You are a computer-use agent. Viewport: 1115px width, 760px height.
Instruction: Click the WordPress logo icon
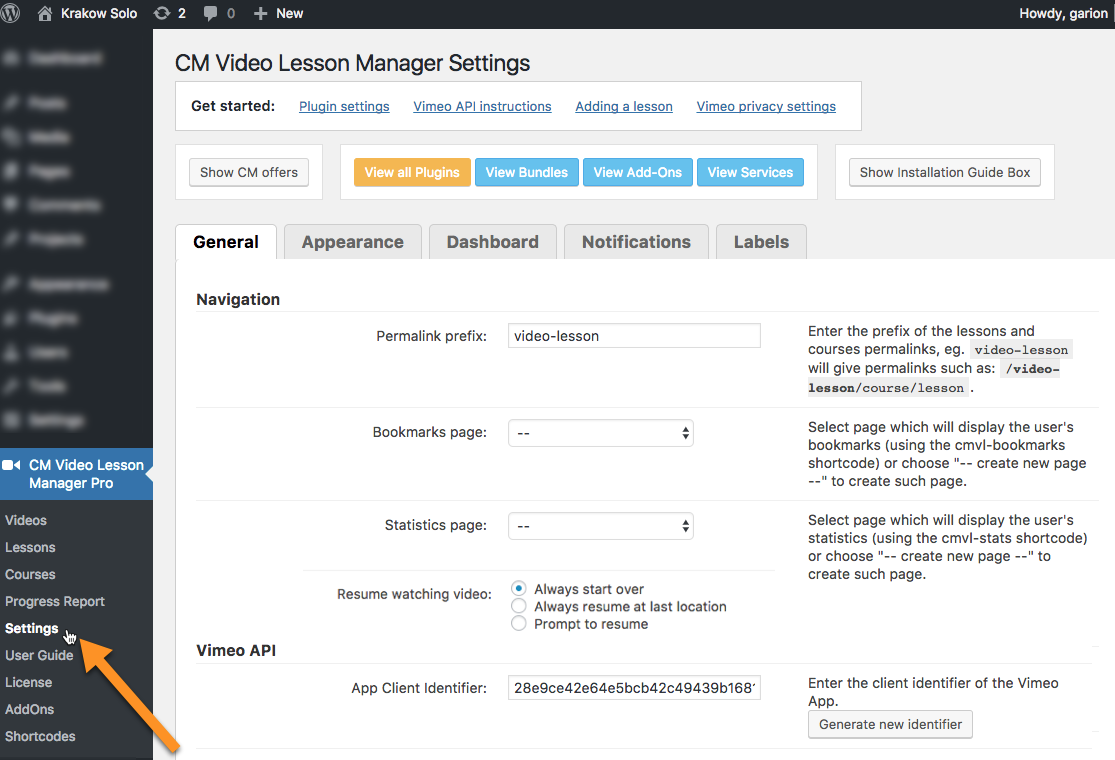10,13
